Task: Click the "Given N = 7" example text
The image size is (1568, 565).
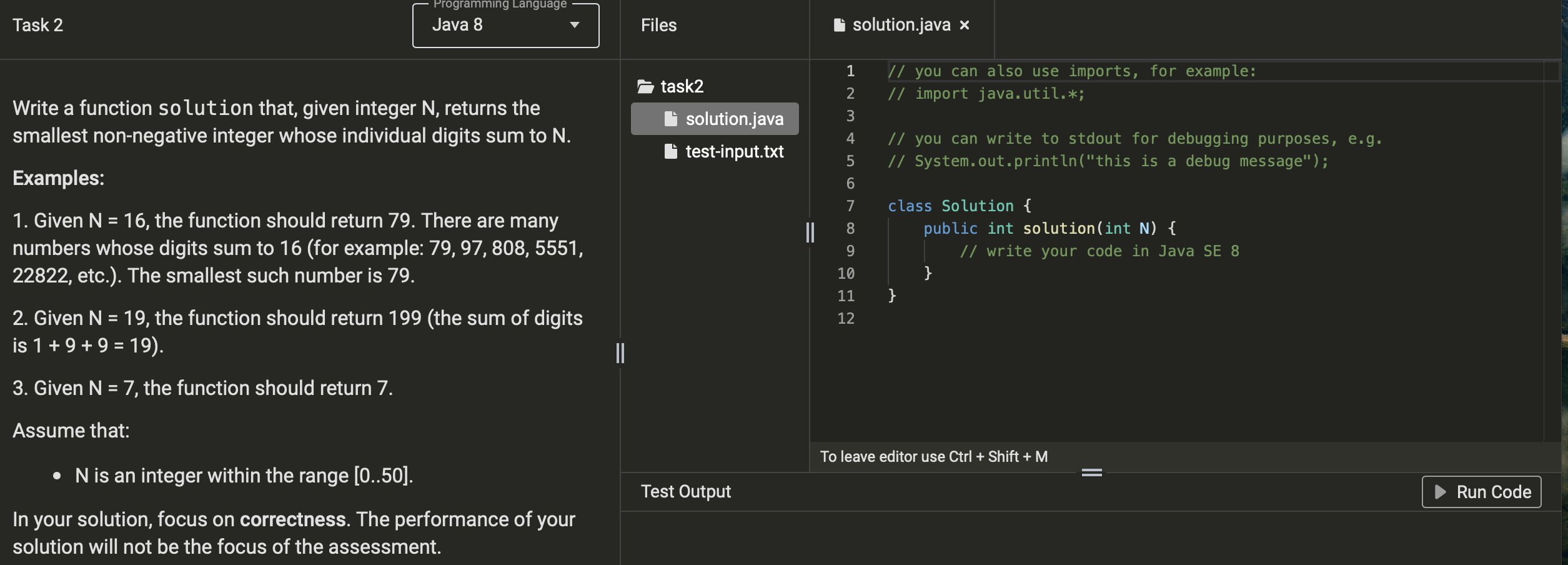Action: (203, 388)
